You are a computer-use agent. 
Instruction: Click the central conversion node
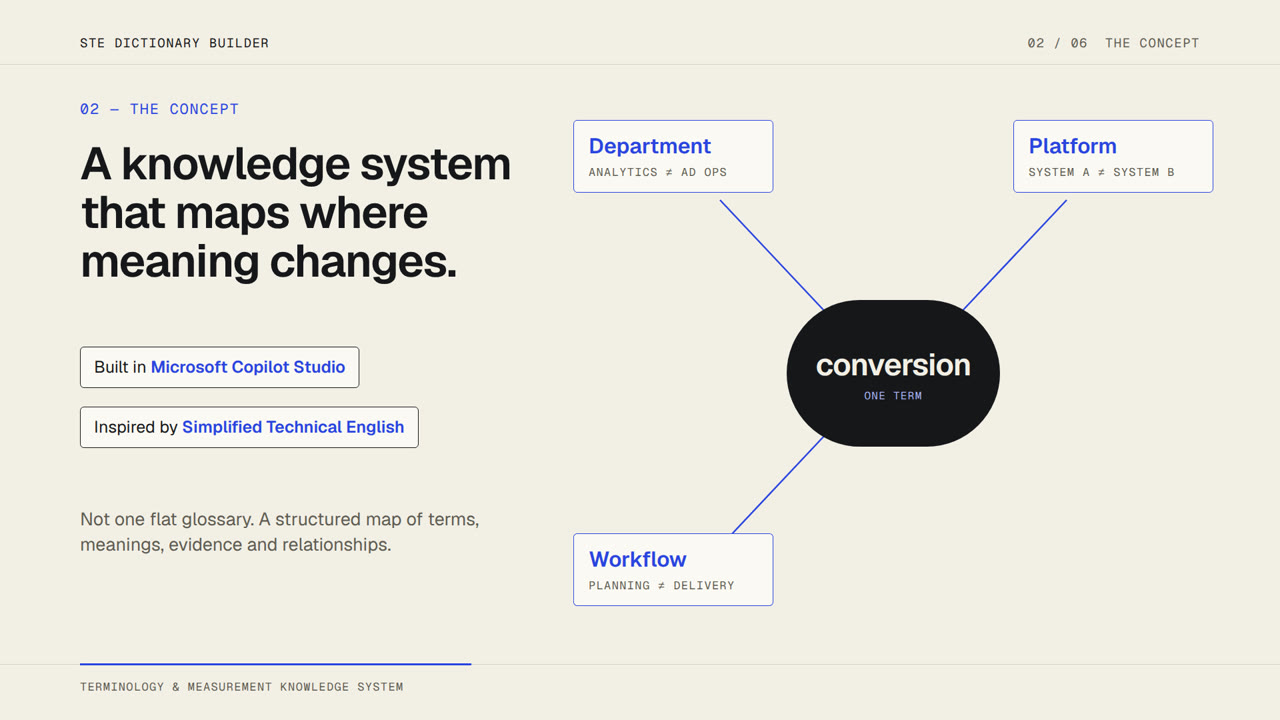(893, 373)
